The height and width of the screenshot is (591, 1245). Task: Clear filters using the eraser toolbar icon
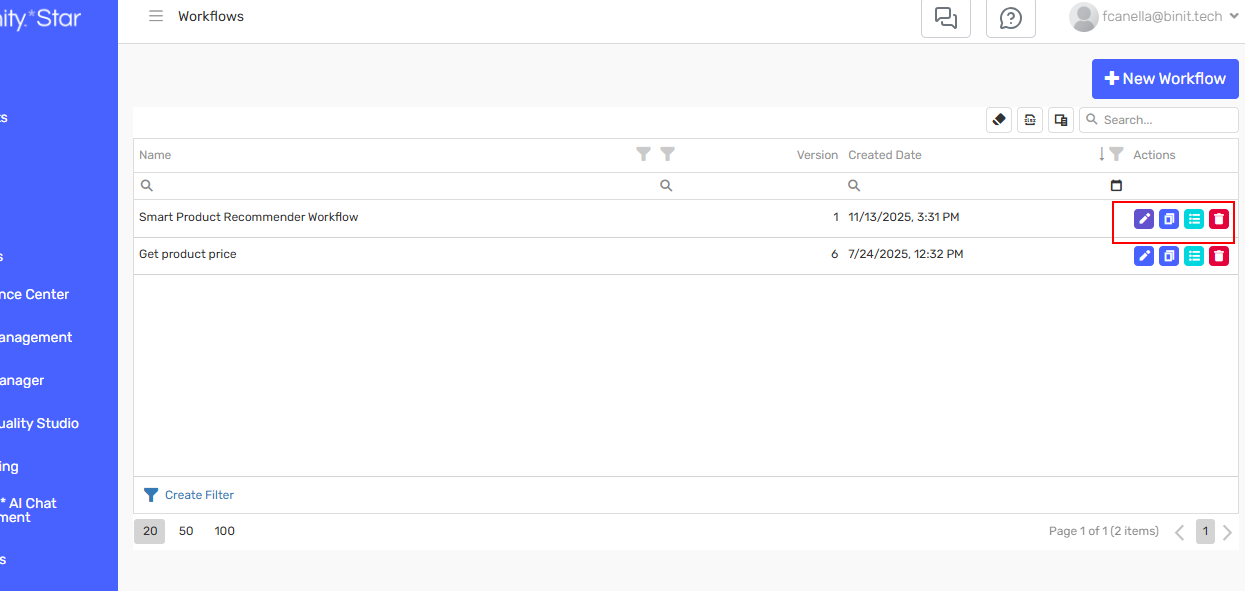(998, 119)
